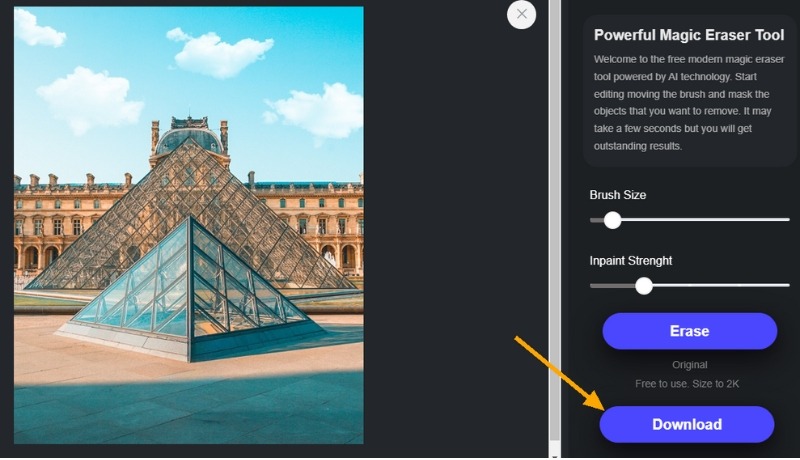Click the Brush Size slider handle
Viewport: 800px width, 460px height.
tap(612, 220)
